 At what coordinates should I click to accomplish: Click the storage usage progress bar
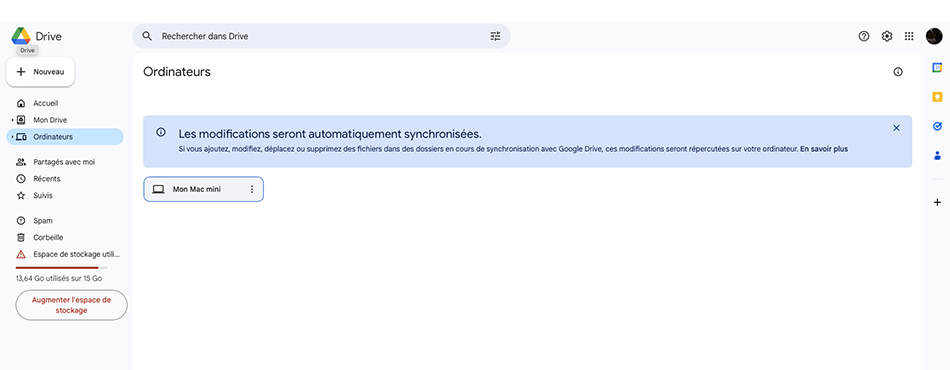click(x=62, y=268)
